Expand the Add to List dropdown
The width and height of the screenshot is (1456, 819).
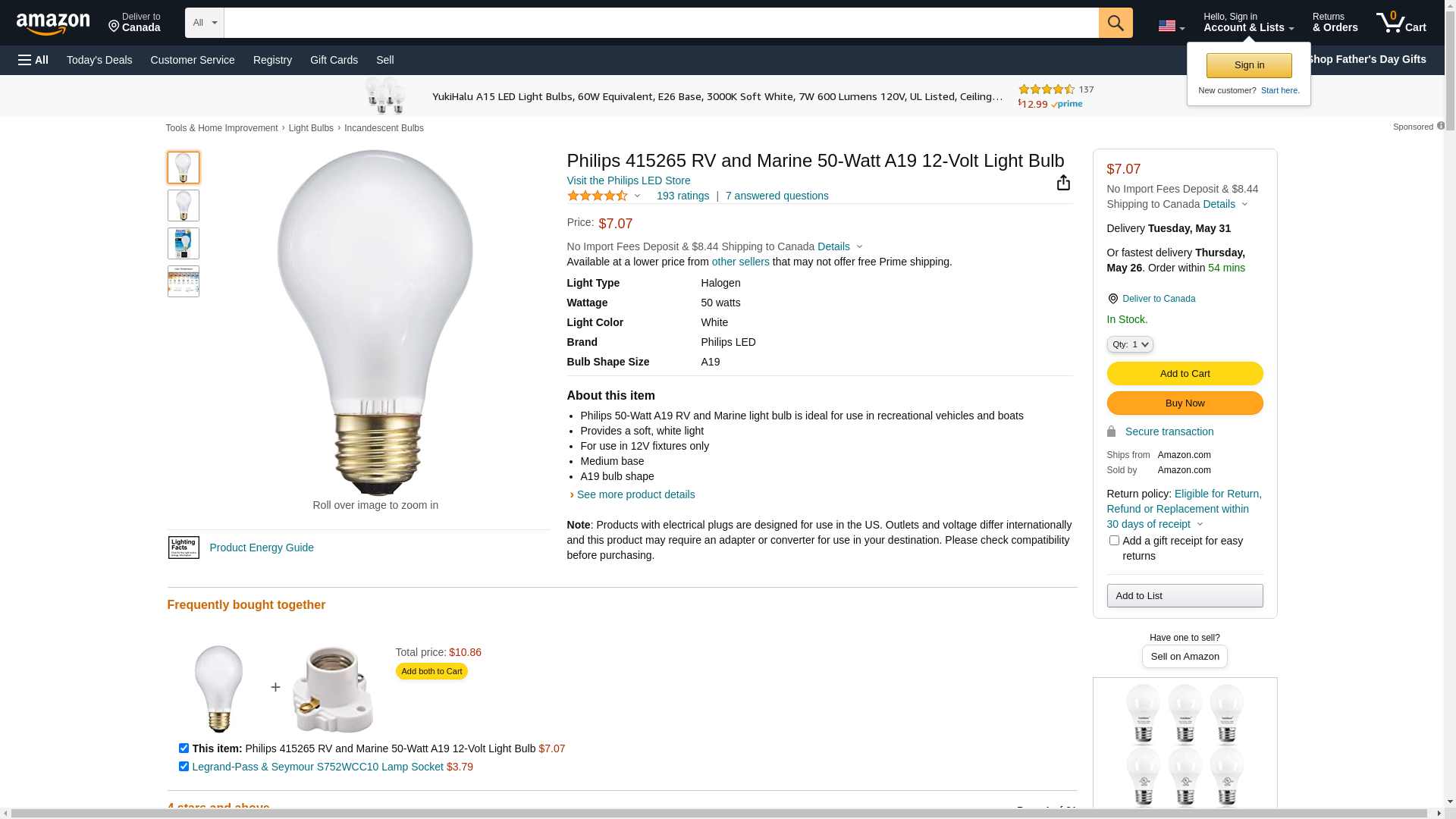click(x=1185, y=596)
